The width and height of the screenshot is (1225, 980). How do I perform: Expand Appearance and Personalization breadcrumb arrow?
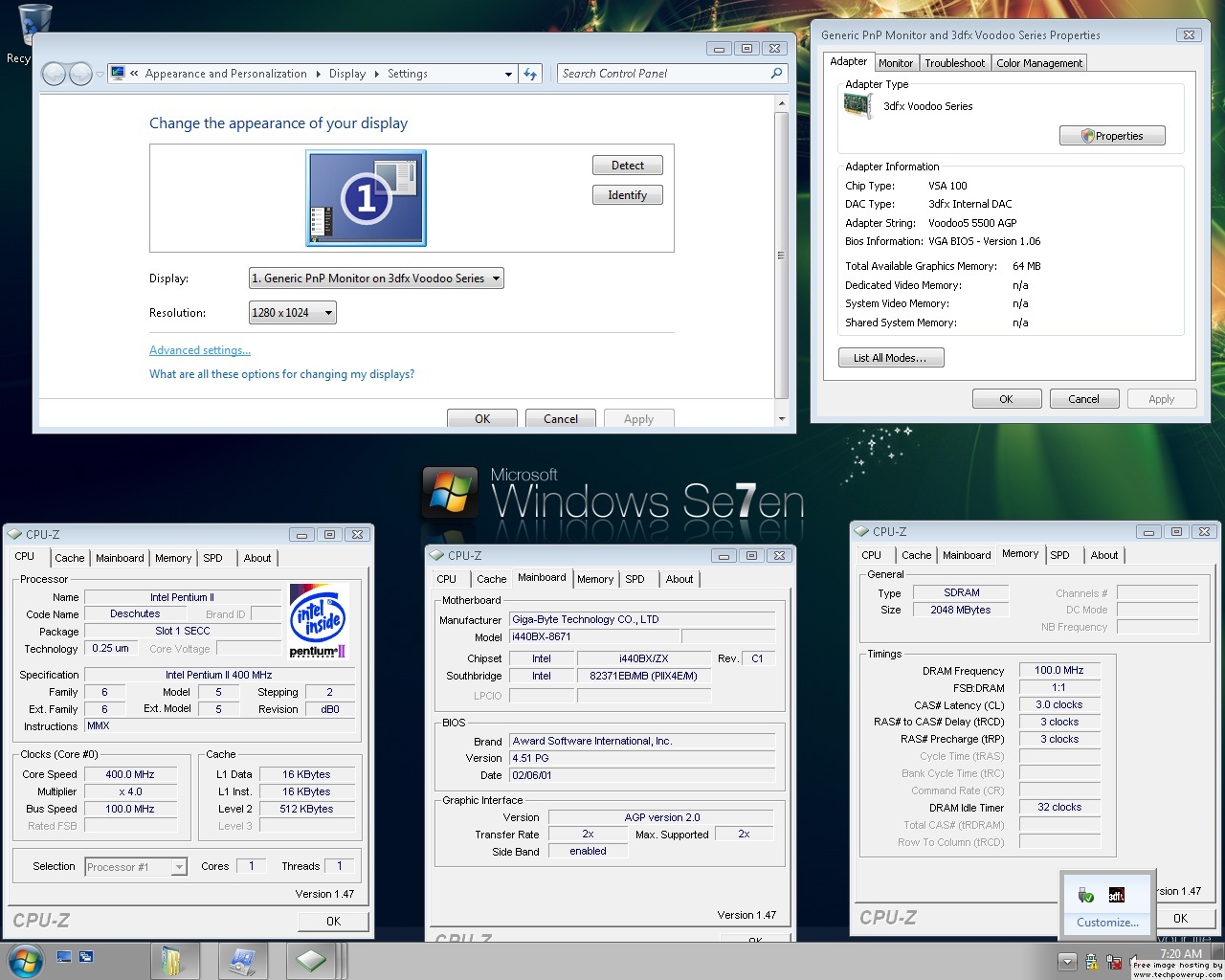pyautogui.click(x=318, y=74)
